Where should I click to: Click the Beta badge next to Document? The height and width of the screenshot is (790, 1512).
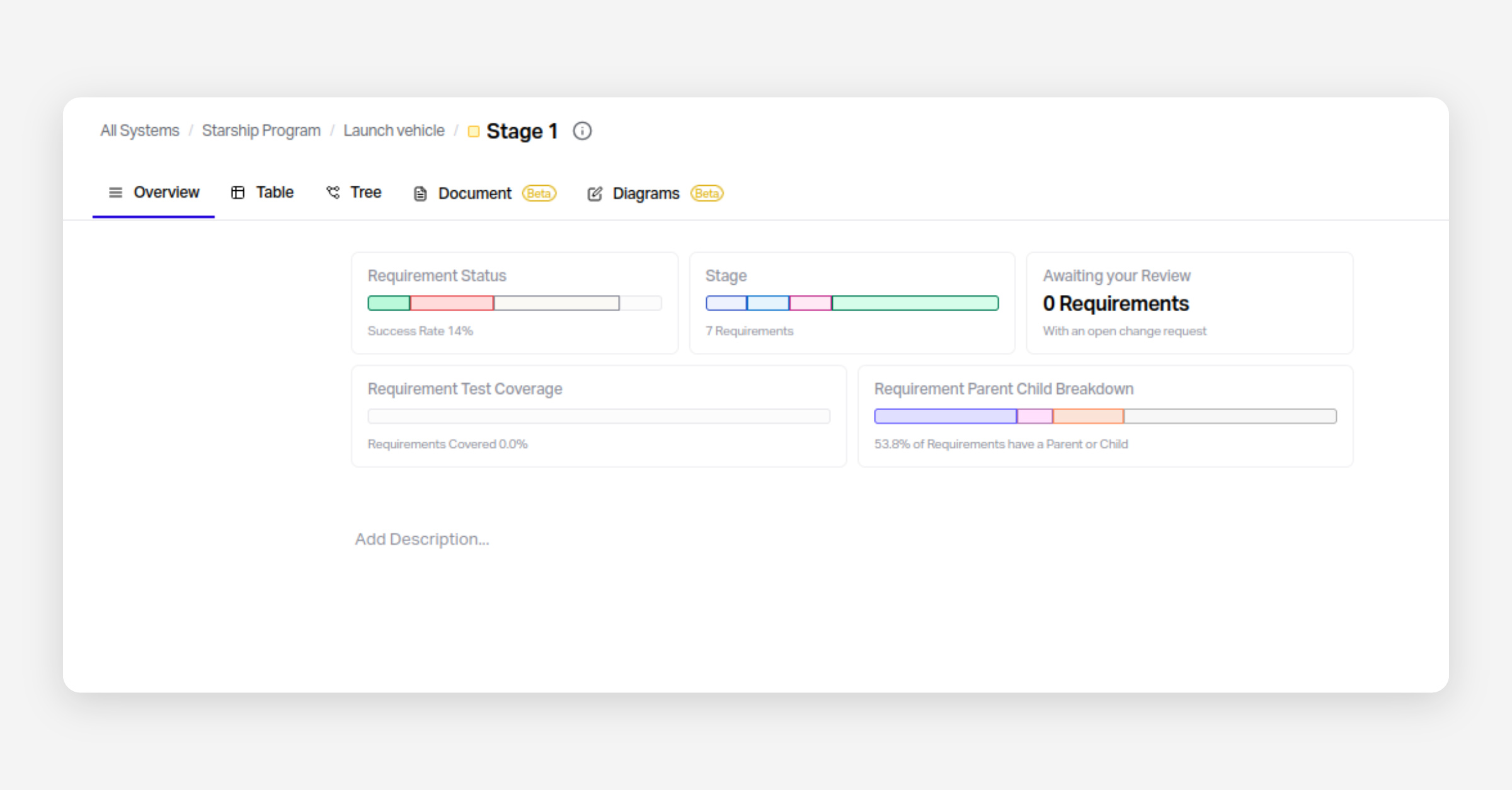click(x=539, y=193)
